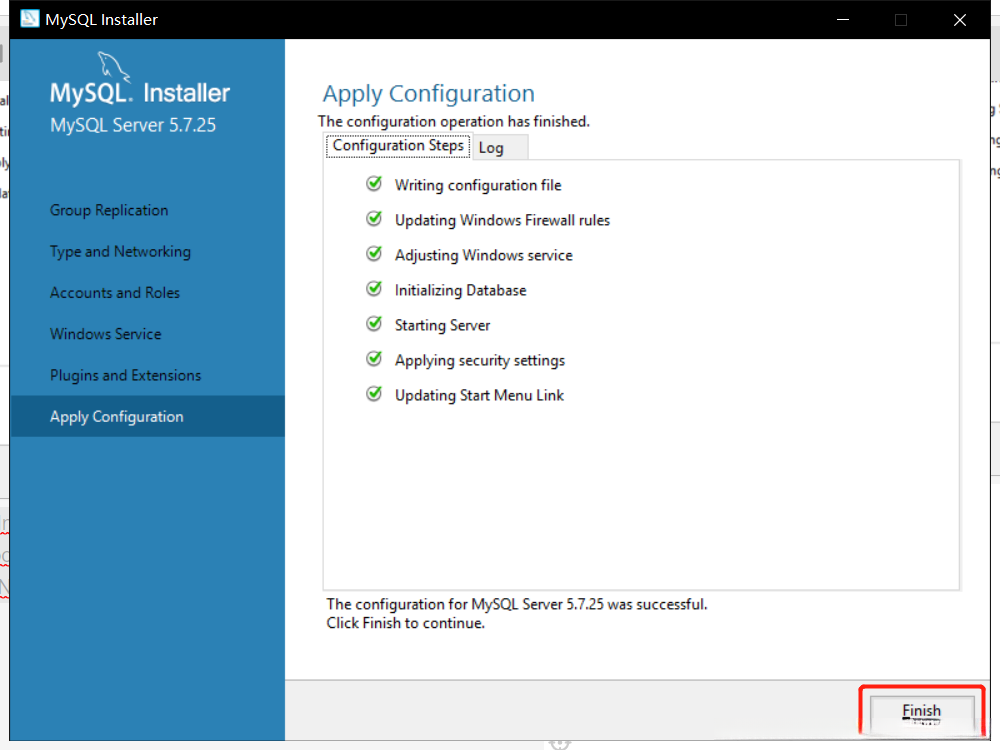
Task: Click MySQL Installer title bar app icon
Action: (x=29, y=19)
